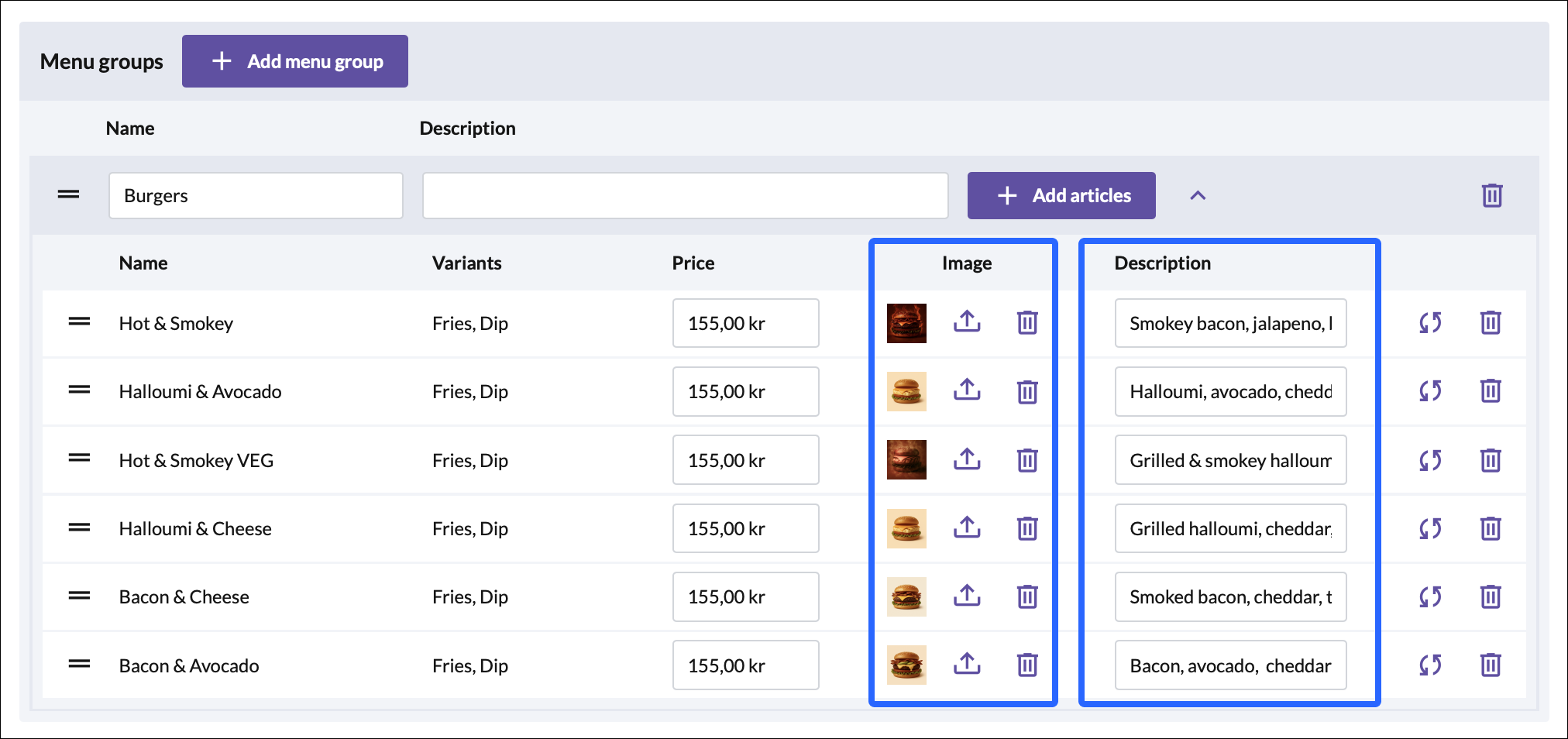Grab the Burgers group drag handle
The width and height of the screenshot is (1568, 739).
[x=68, y=195]
